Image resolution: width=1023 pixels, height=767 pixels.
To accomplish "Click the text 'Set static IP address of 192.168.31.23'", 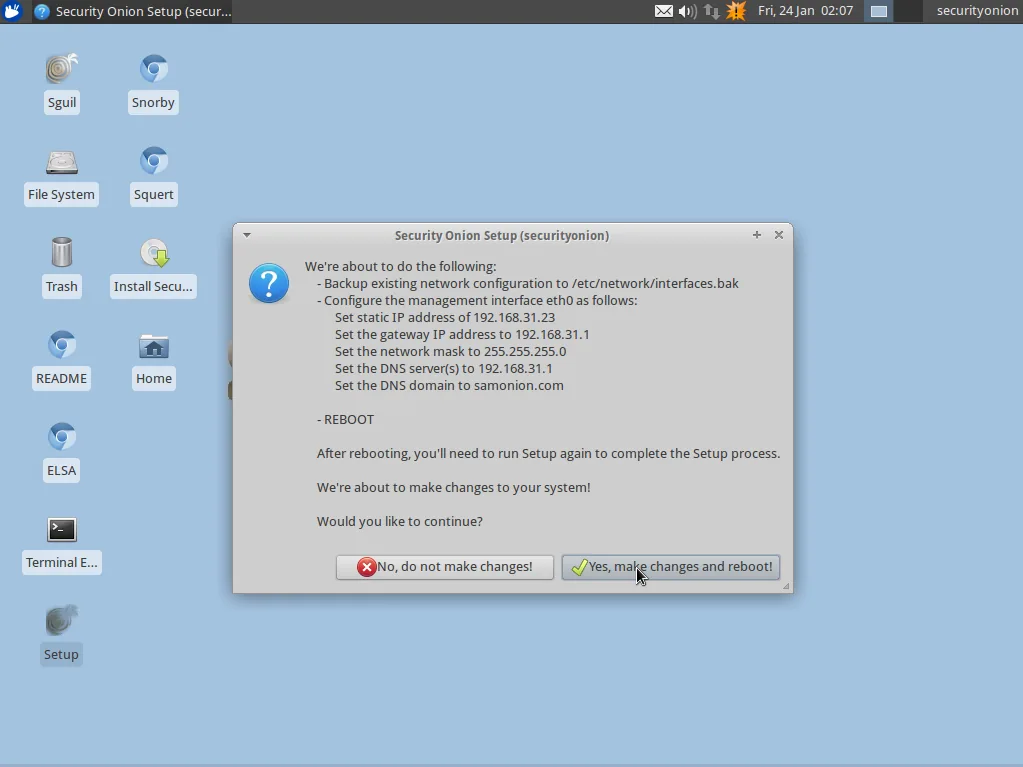I will (445, 318).
